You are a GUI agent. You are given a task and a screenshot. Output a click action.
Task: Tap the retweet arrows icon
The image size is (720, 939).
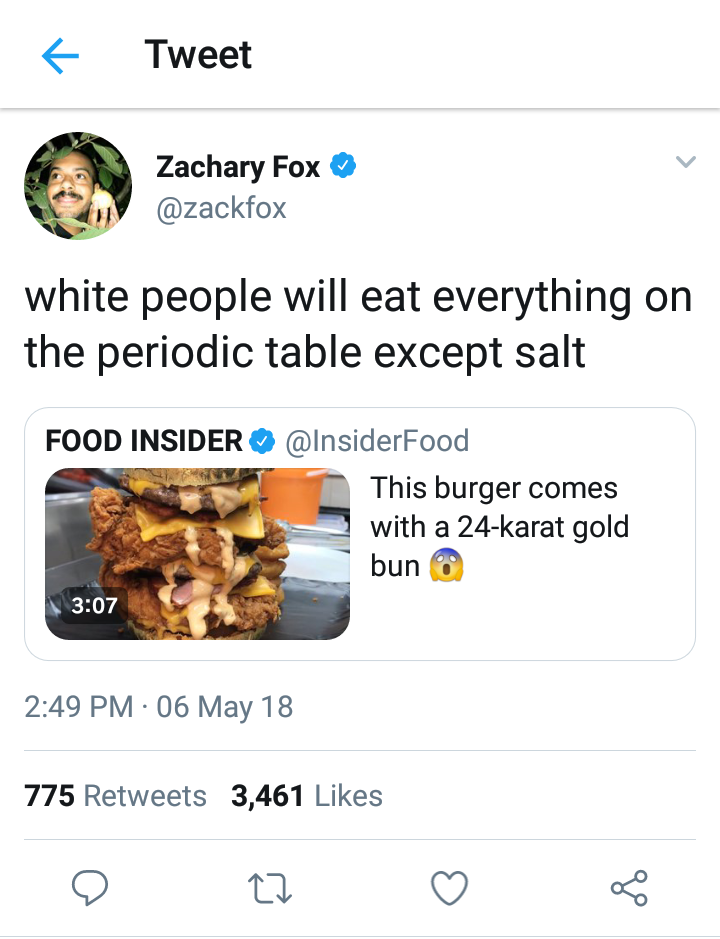269,887
